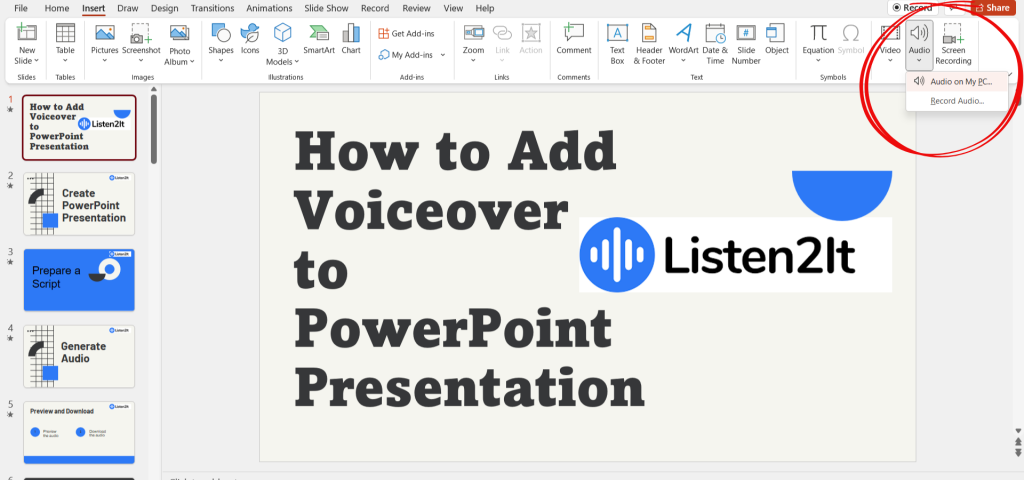Open the 3D Models dropdown chevron
Viewport: 1024px width, 480px height.
[297, 62]
